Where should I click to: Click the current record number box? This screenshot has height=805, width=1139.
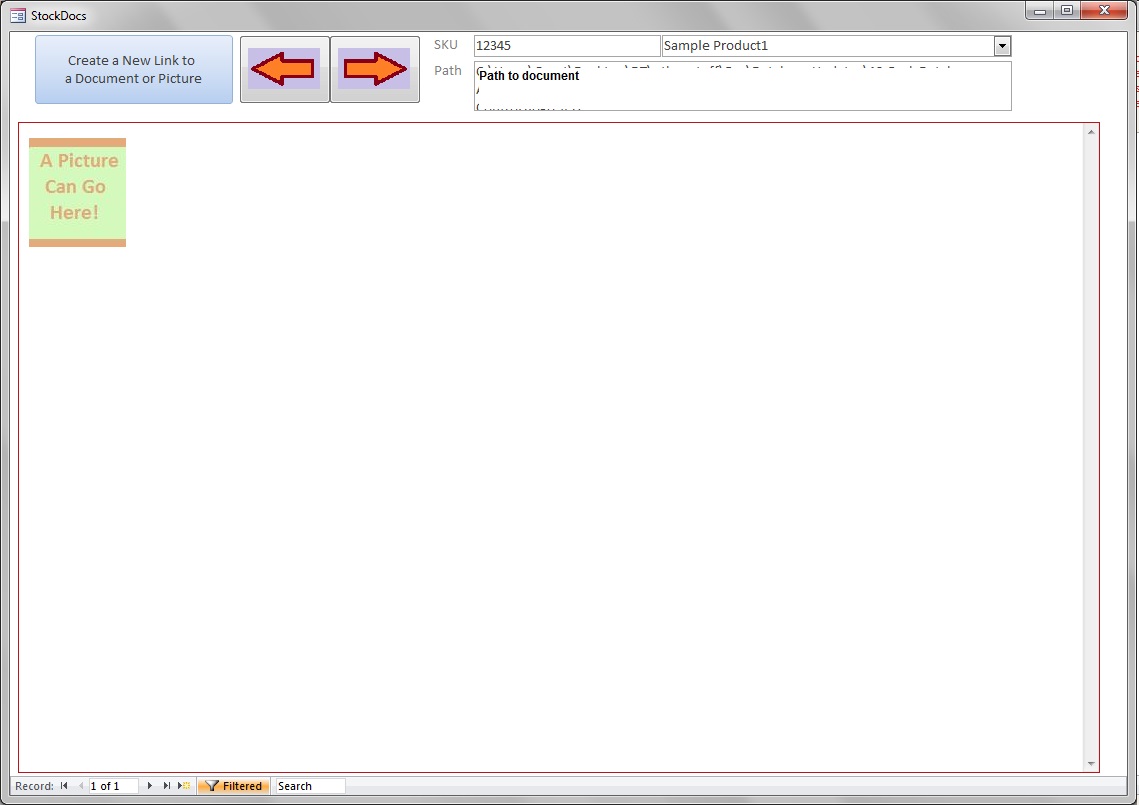click(113, 786)
